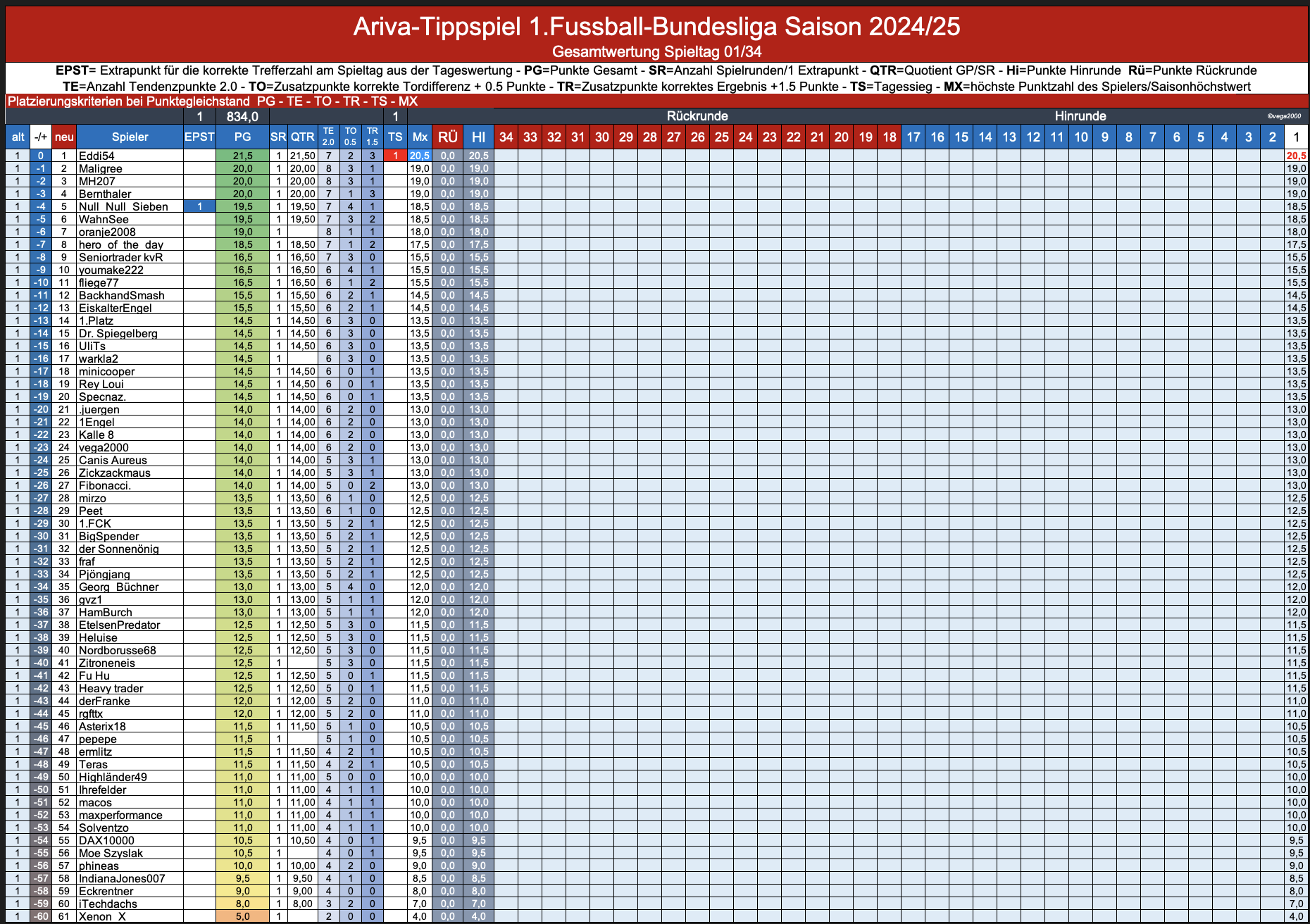This screenshot has height=924, width=1310.
Task: Select the 'Mx' column header
Action: (420, 137)
